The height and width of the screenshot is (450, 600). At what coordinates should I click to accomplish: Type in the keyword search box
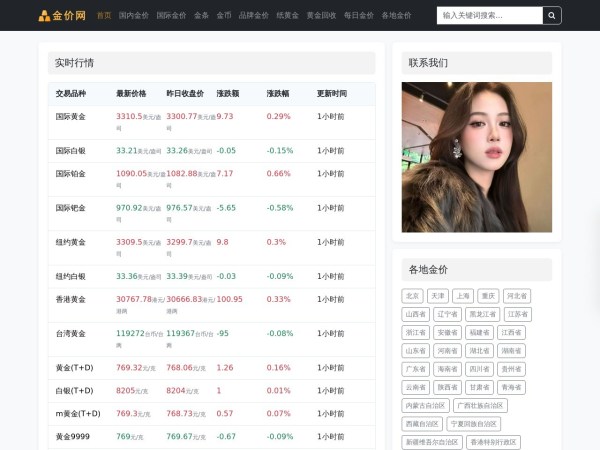[x=489, y=16]
